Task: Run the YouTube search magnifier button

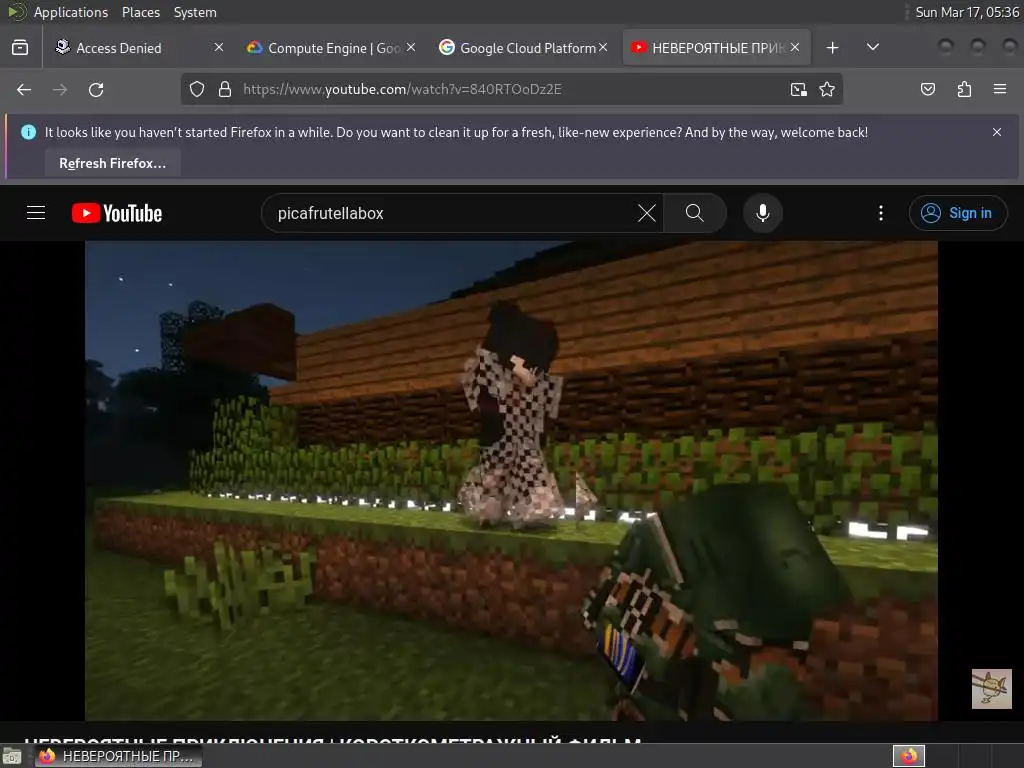Action: [x=695, y=213]
